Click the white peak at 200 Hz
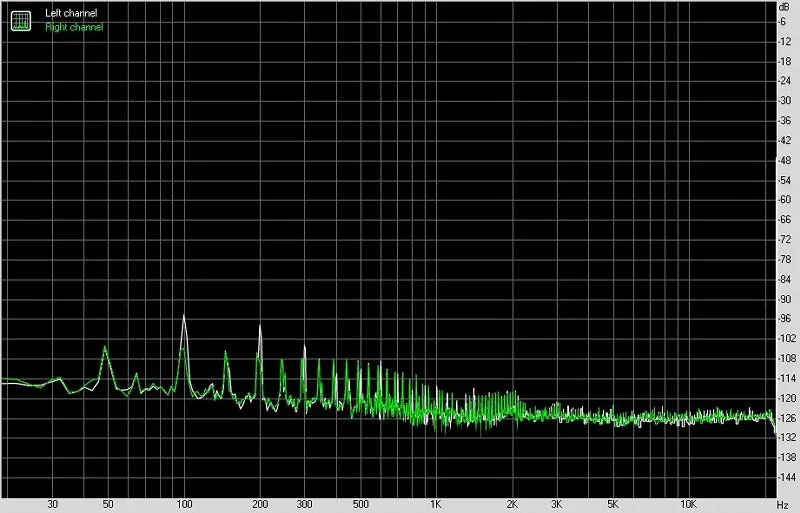 click(260, 327)
